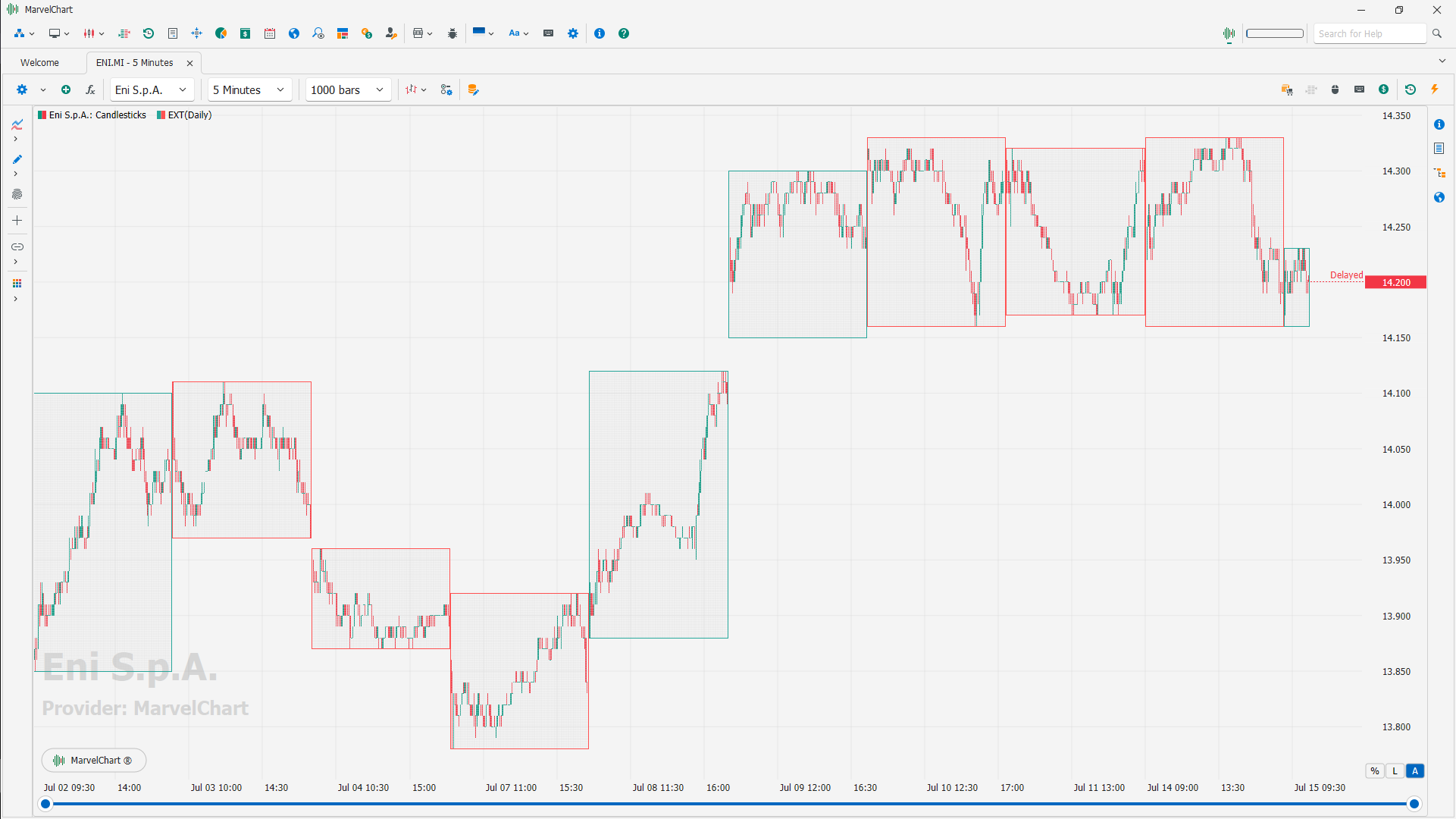Toggle logarithmic L scale button
The image size is (1456, 819).
pos(1395,771)
